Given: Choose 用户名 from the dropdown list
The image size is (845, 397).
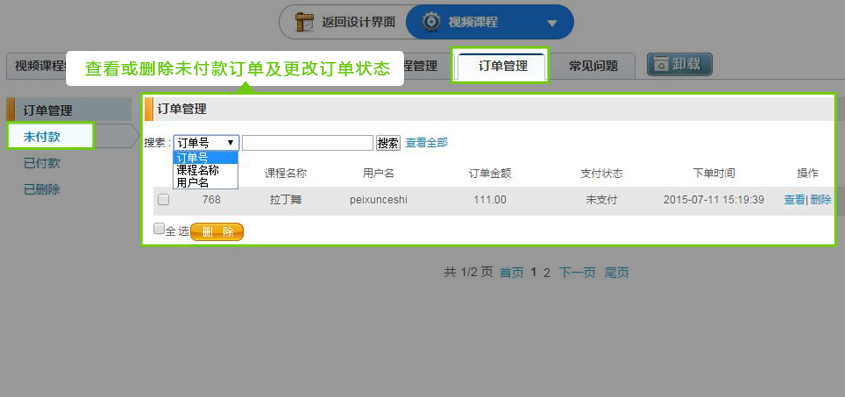Looking at the screenshot, I should point(205,183).
